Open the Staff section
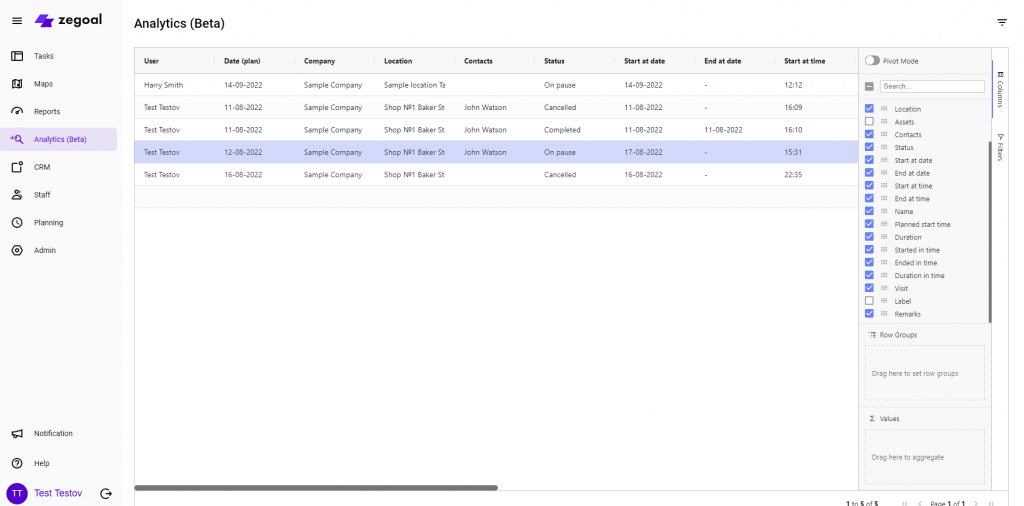 tap(42, 195)
